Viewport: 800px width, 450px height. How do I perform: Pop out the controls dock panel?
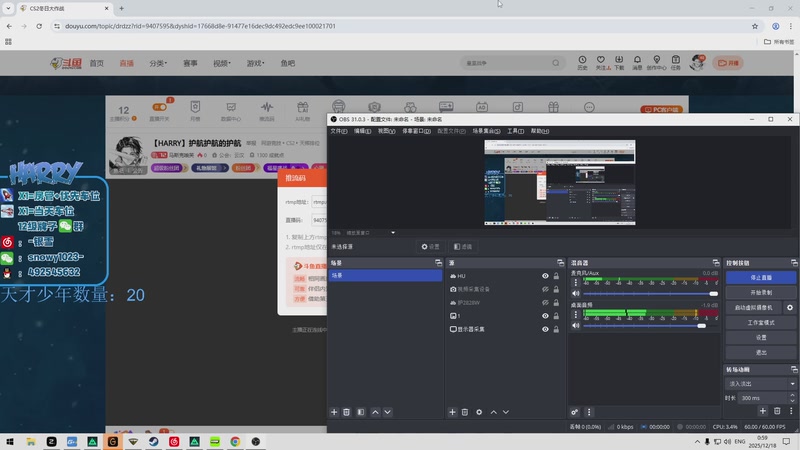click(794, 263)
